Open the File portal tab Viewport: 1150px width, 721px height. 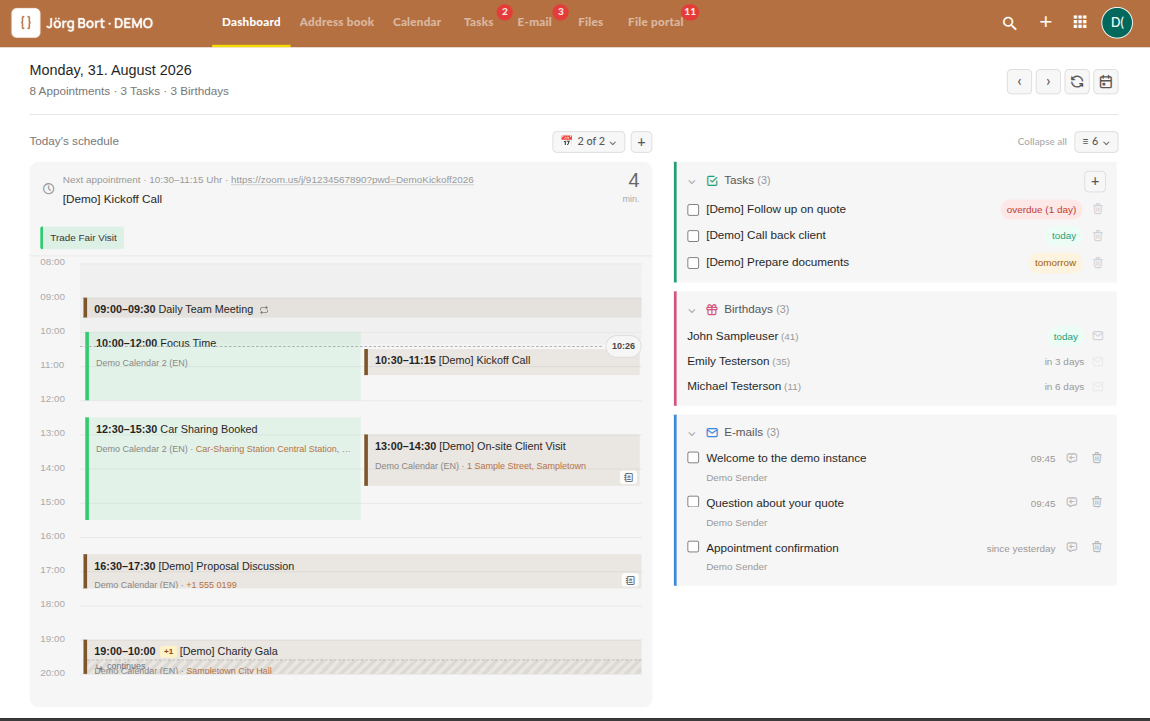[x=655, y=22]
